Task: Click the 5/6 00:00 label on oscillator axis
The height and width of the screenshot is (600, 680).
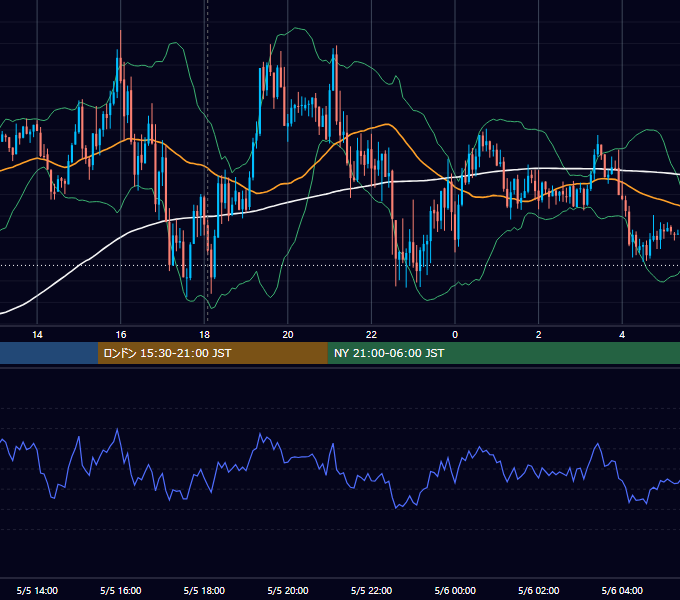Action: coord(455,590)
